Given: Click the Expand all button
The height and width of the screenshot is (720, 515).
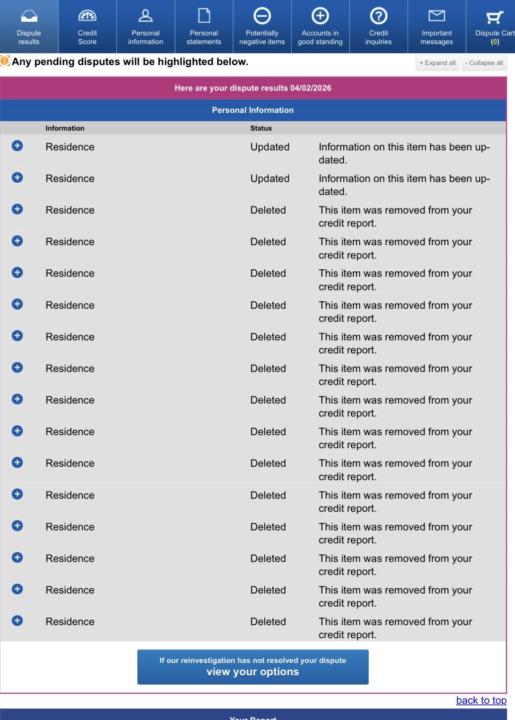Looking at the screenshot, I should coord(437,63).
